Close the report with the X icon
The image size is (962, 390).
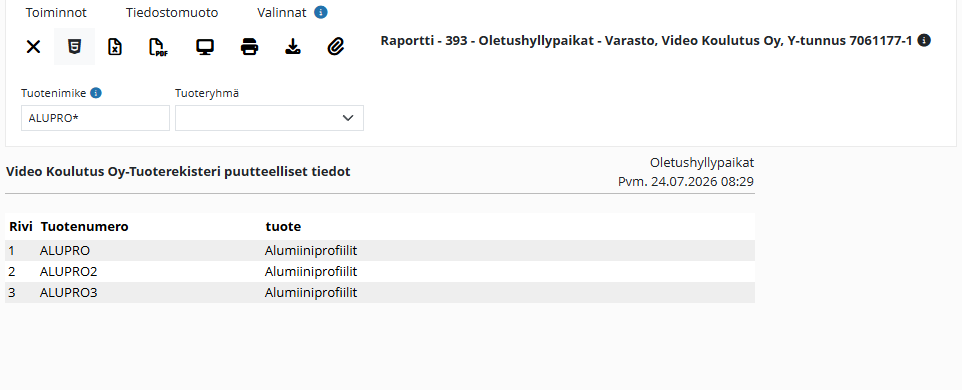point(33,47)
